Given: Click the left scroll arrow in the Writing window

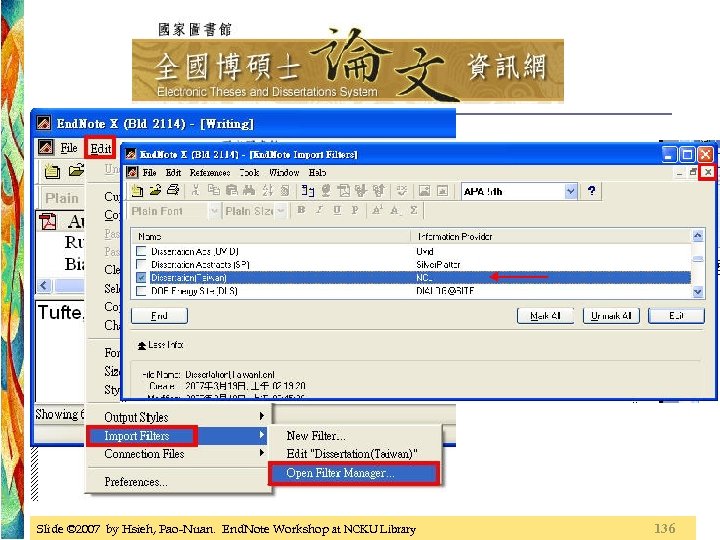Looking at the screenshot, I should click(44, 285).
